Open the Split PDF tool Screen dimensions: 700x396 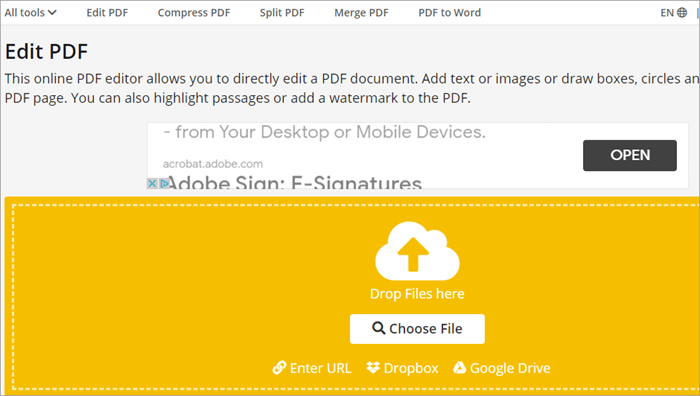tap(282, 13)
